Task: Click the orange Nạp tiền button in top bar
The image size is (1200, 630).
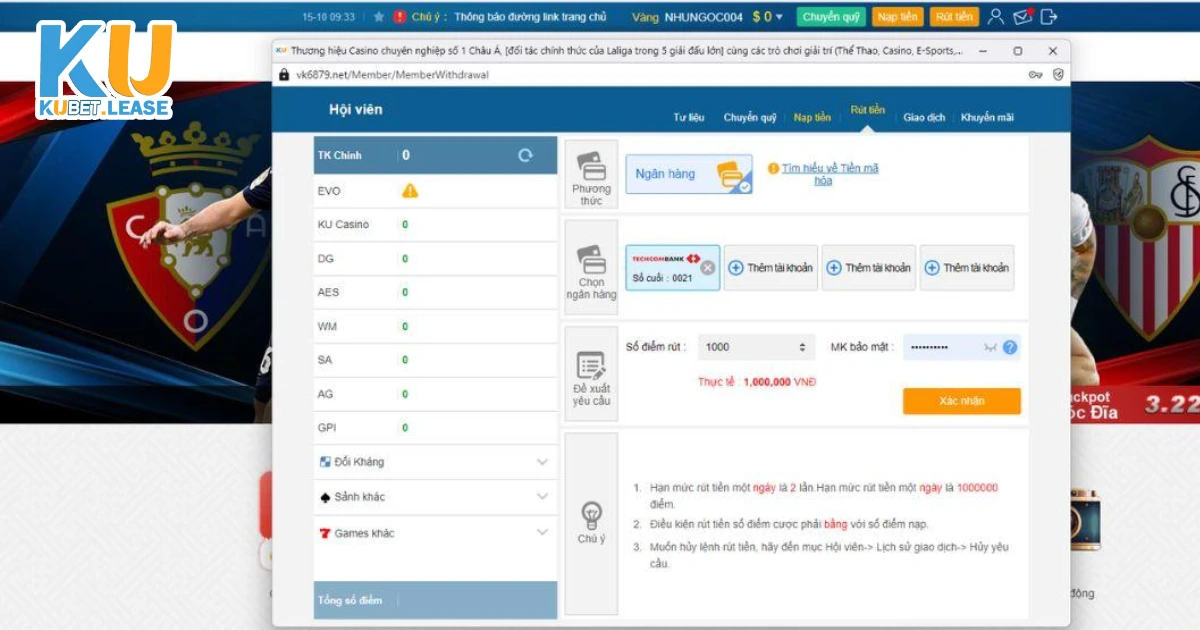Action: [898, 17]
